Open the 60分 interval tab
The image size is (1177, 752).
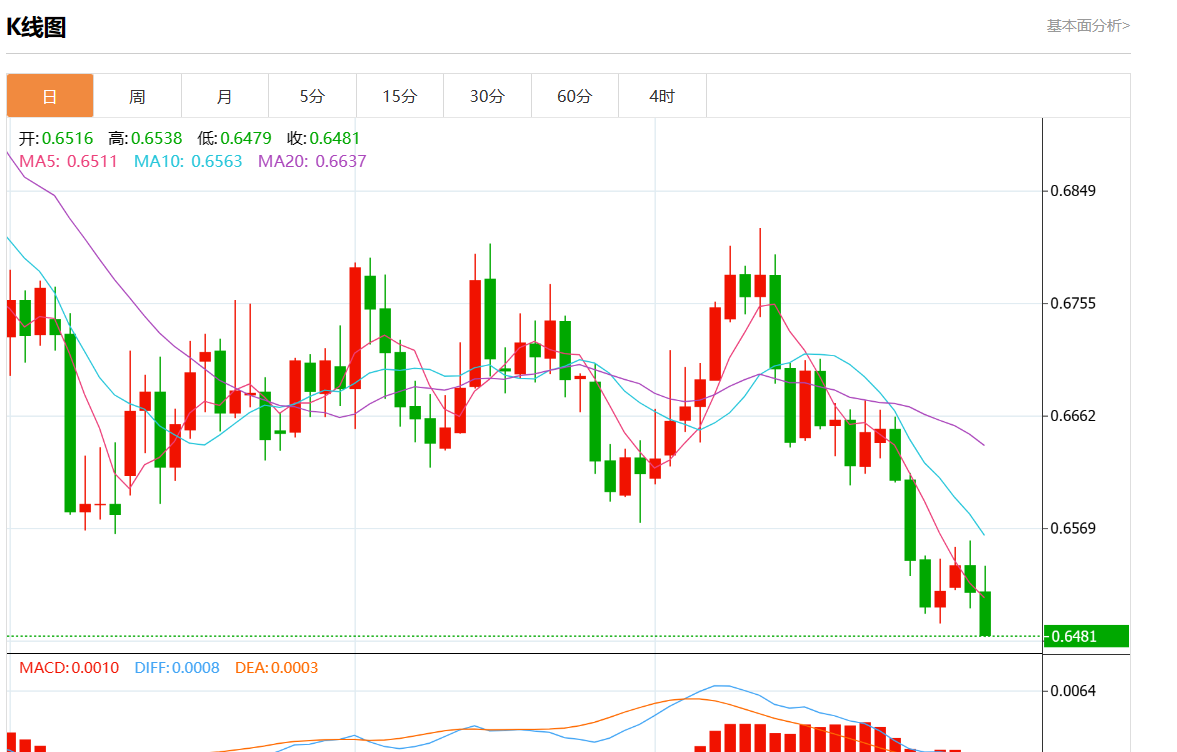point(575,96)
